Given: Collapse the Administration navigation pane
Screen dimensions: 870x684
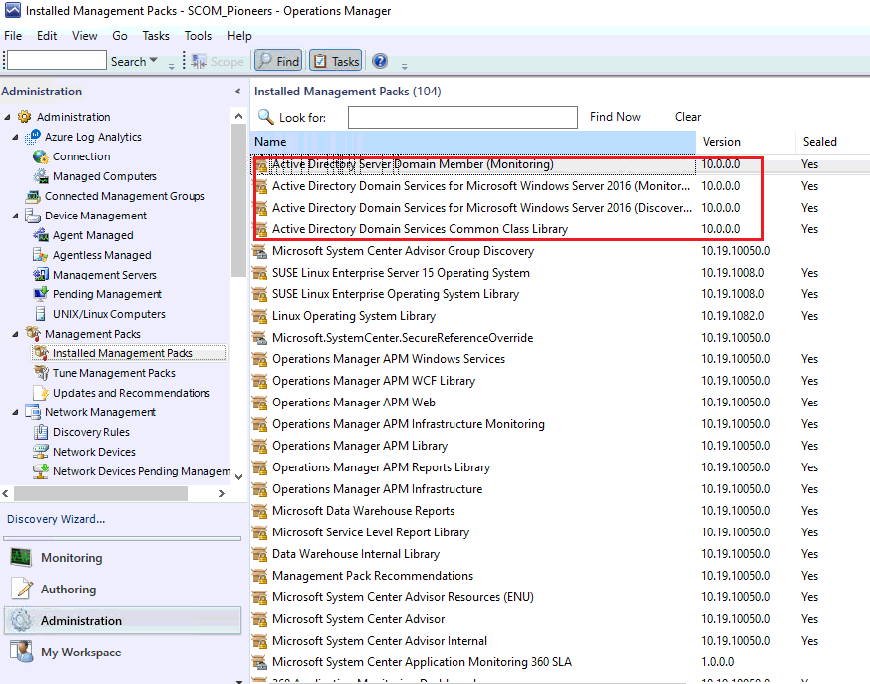Looking at the screenshot, I should pos(237,91).
